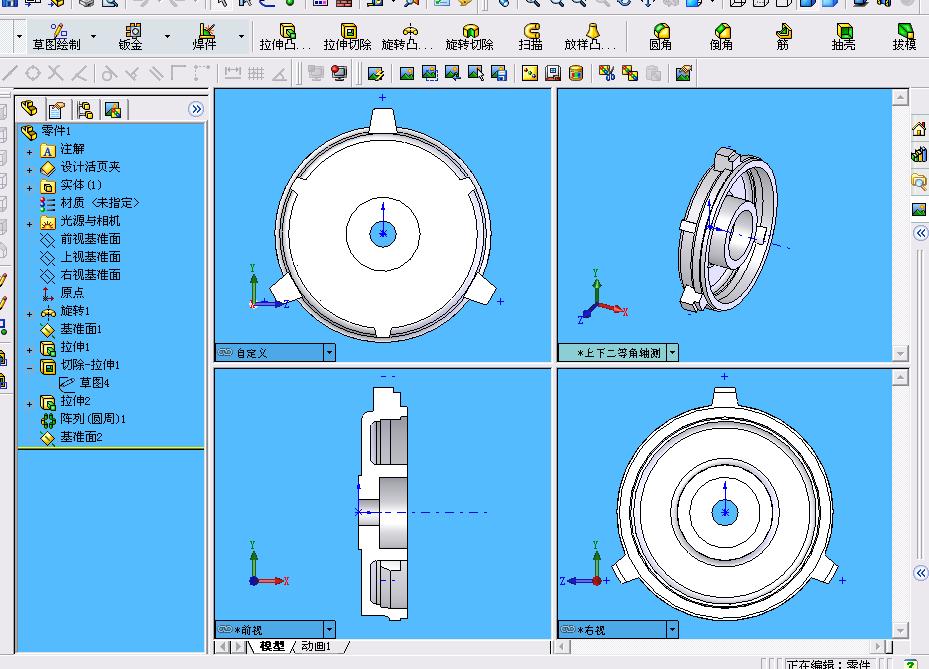Image resolution: width=929 pixels, height=669 pixels.
Task: Switch to the 模型 tab
Action: [x=273, y=646]
